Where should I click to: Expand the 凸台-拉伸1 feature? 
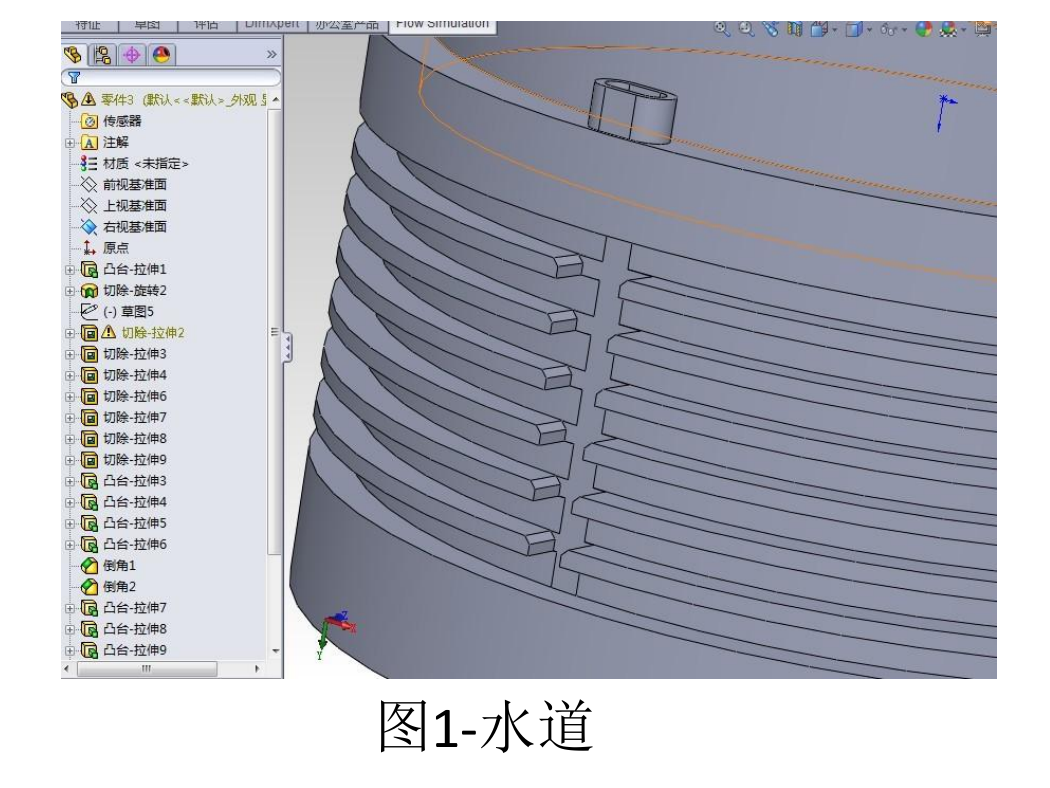tap(70, 270)
